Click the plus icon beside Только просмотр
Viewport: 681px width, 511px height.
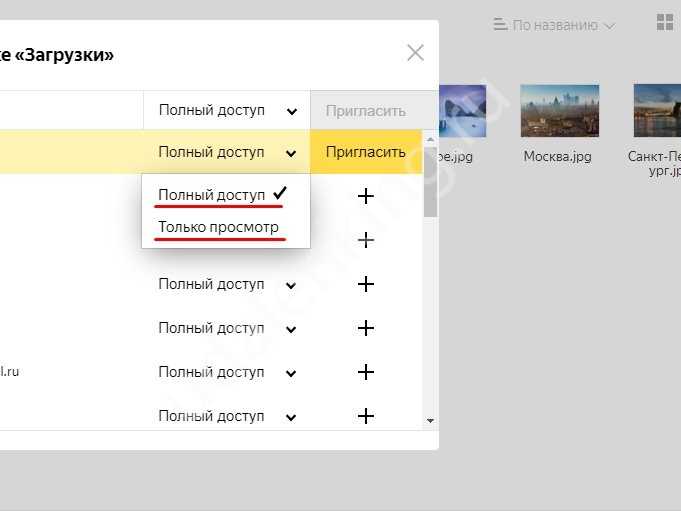coord(366,240)
